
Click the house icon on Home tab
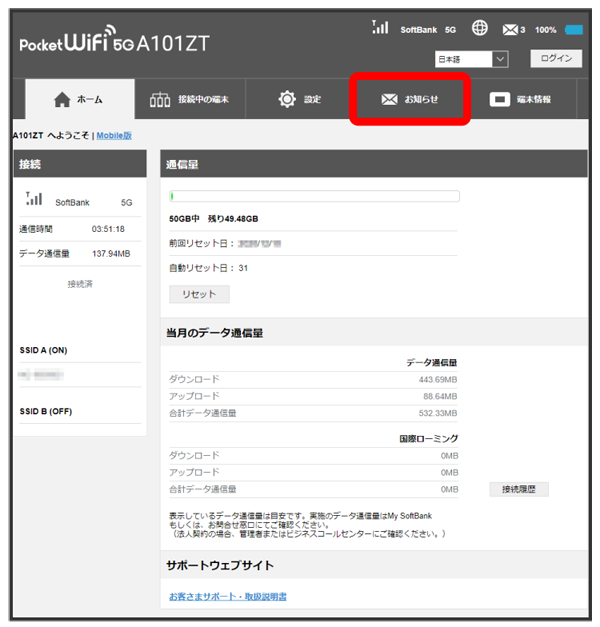pyautogui.click(x=62, y=99)
